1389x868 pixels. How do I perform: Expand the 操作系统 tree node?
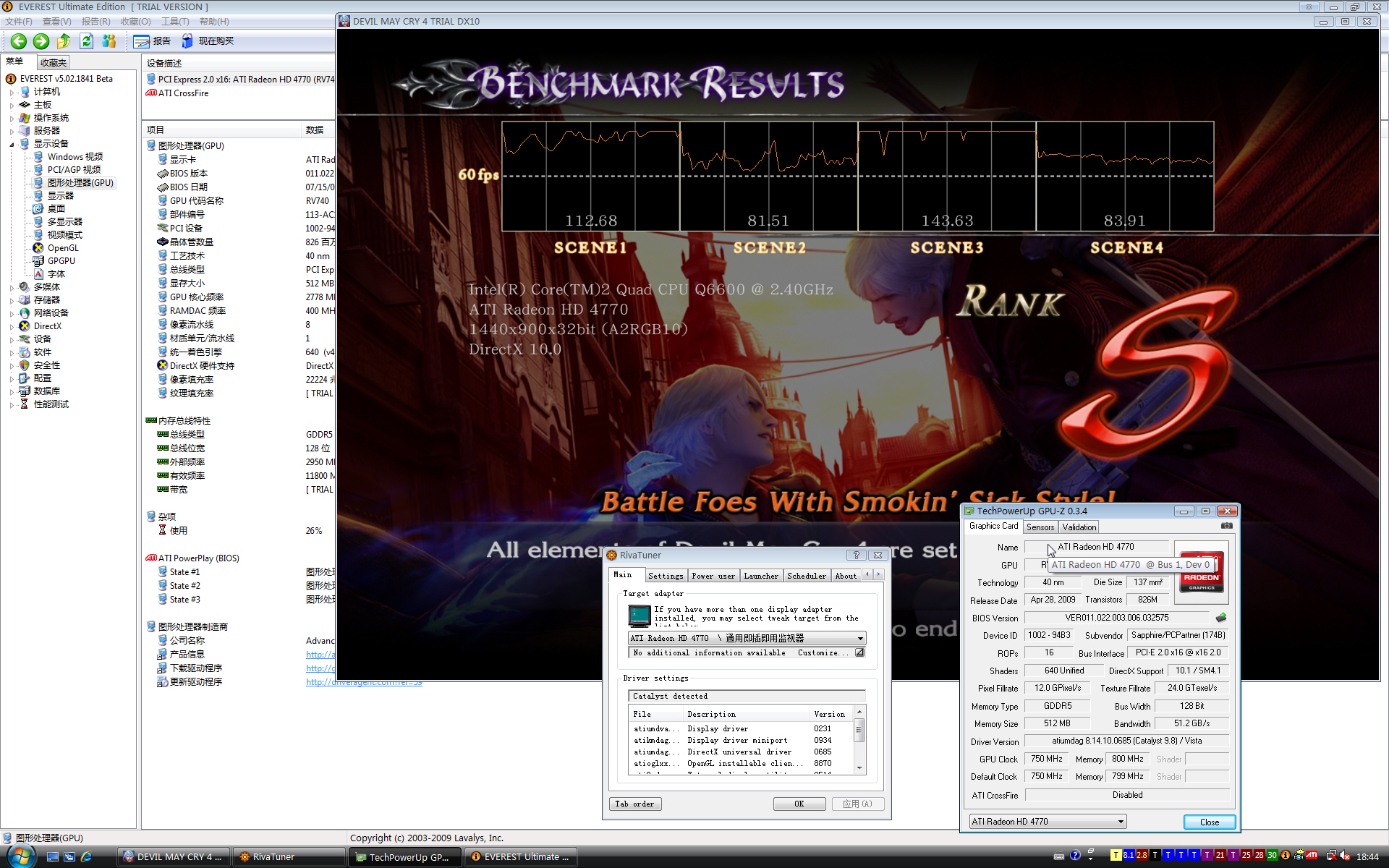(x=12, y=119)
